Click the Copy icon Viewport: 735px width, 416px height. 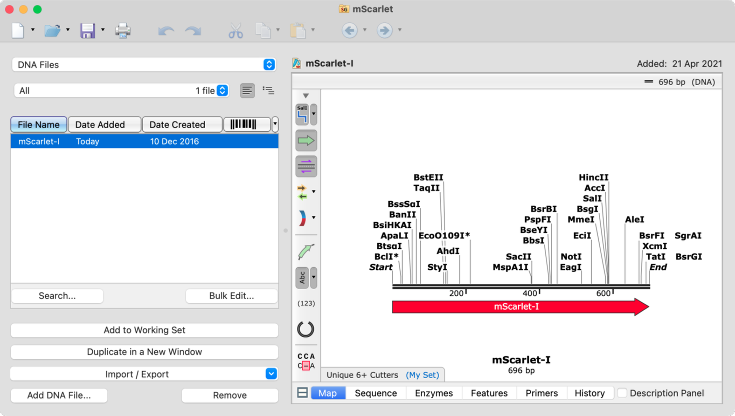pyautogui.click(x=263, y=30)
